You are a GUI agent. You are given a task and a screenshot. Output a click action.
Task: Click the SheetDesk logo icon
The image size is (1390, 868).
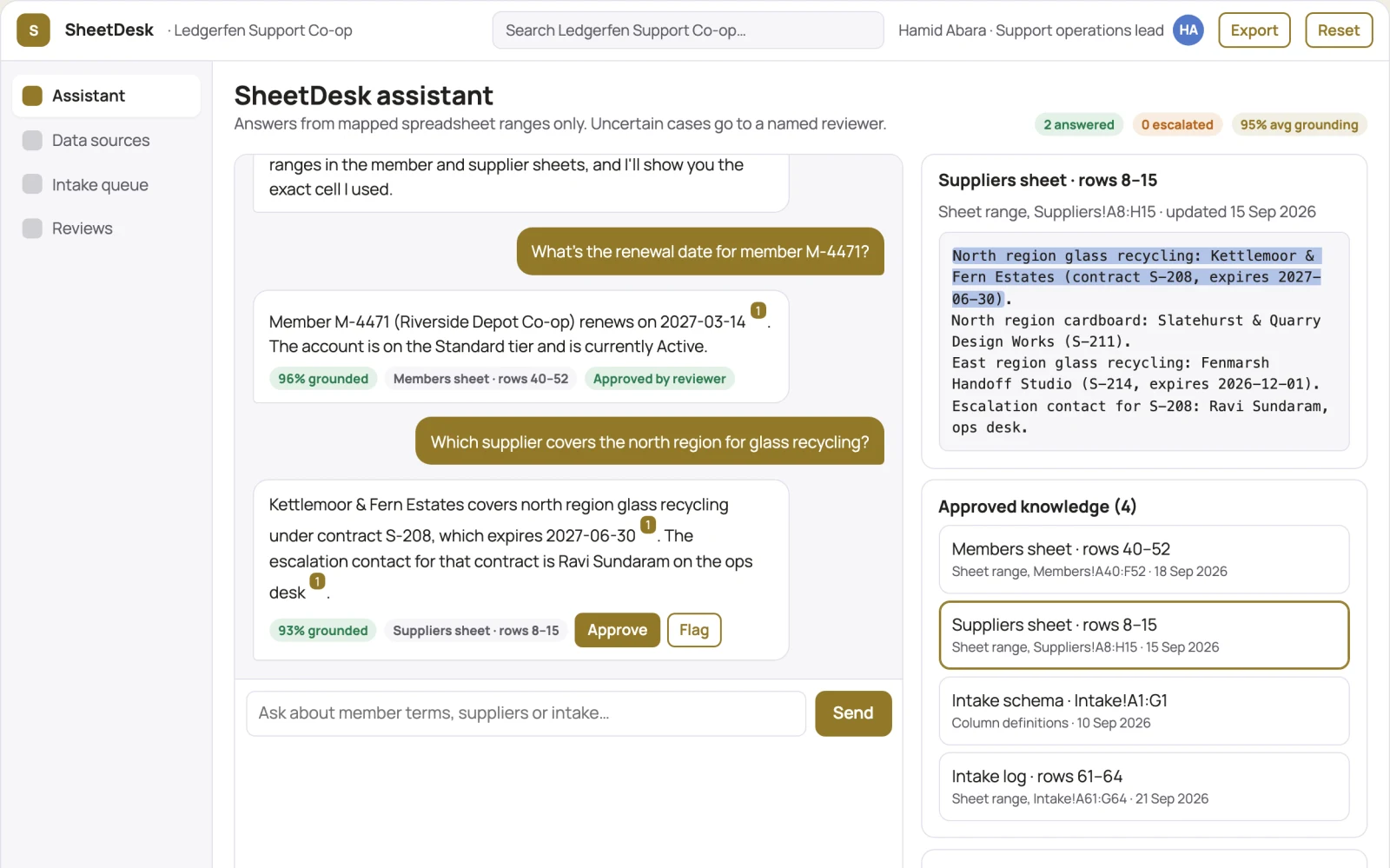(33, 30)
